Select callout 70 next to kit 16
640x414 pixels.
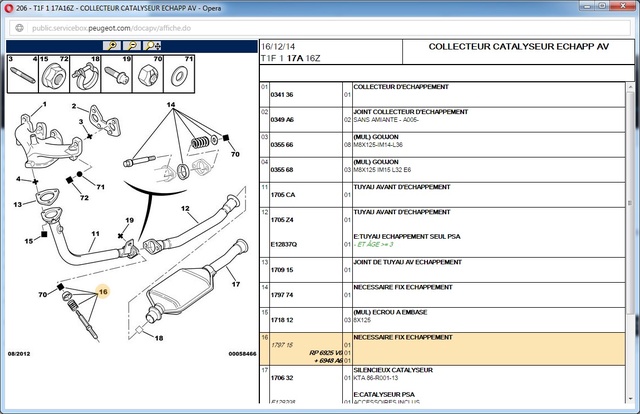click(x=43, y=294)
